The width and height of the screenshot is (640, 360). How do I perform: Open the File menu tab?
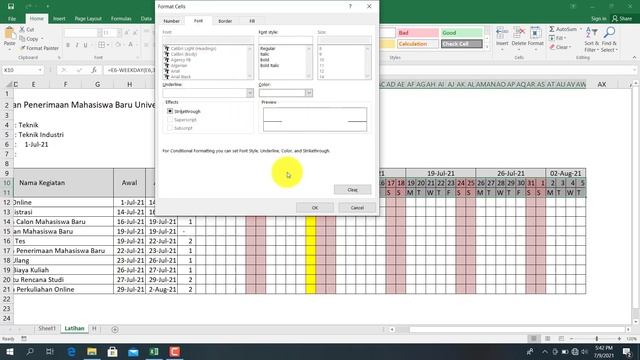[12, 19]
